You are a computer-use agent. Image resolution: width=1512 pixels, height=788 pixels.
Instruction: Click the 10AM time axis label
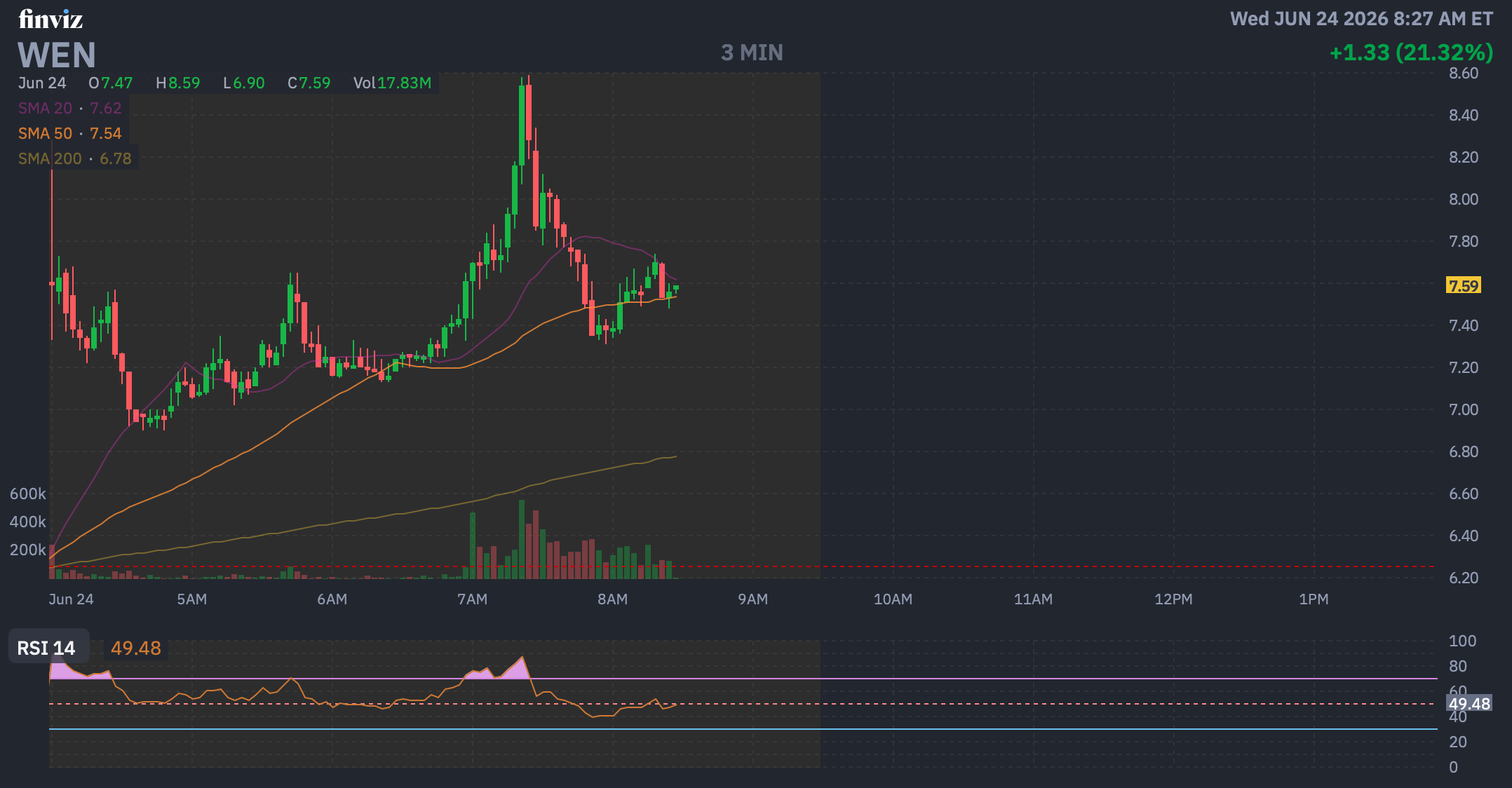893,599
